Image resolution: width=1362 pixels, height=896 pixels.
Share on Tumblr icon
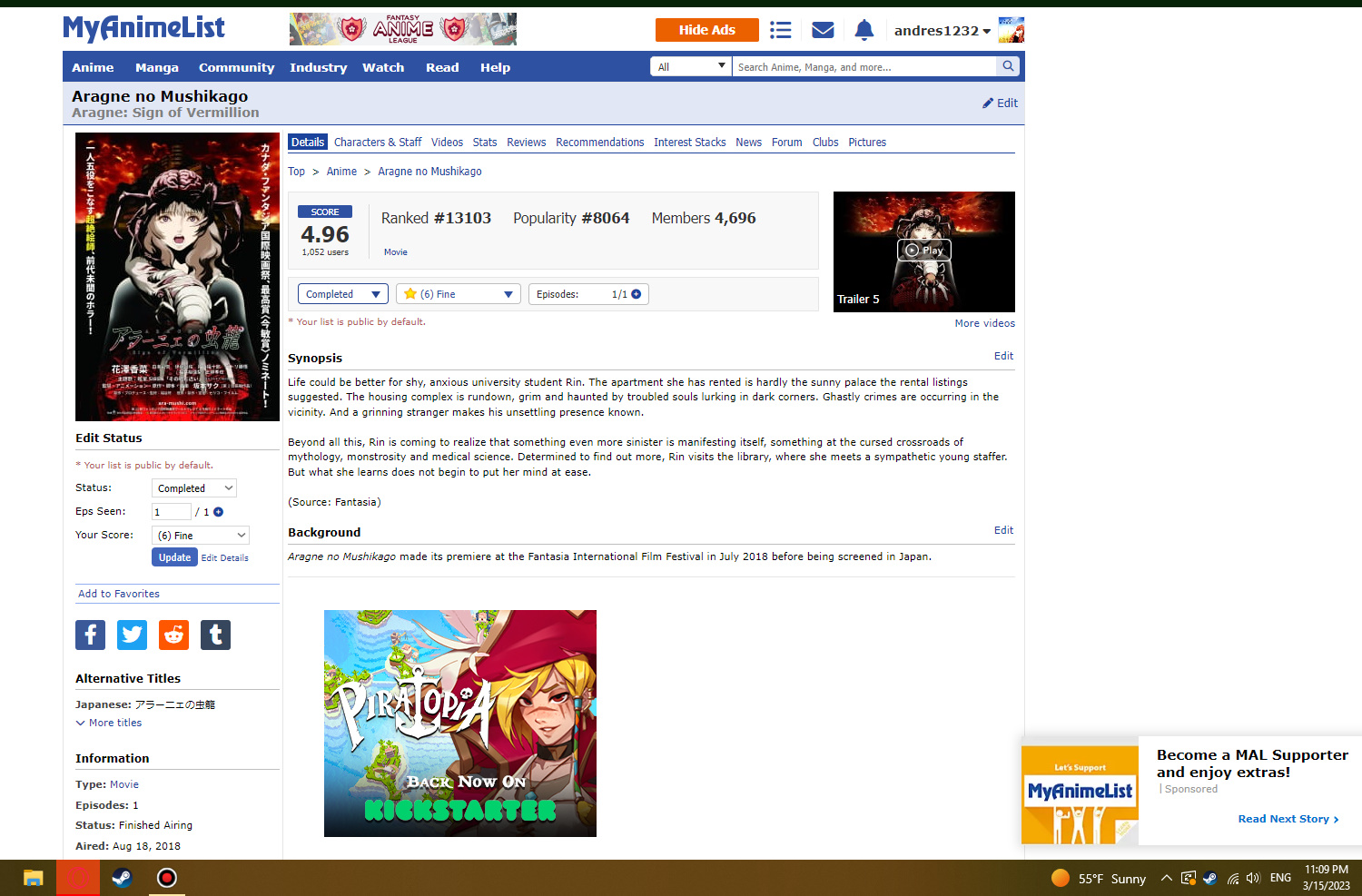click(x=215, y=635)
